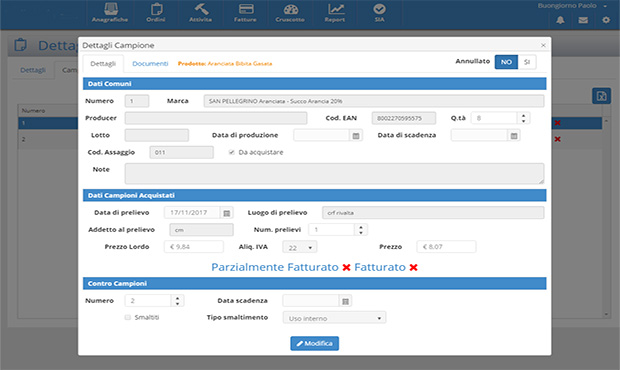Adjust the Q.tà spinner arrows
620x370 pixels.
[x=524, y=118]
